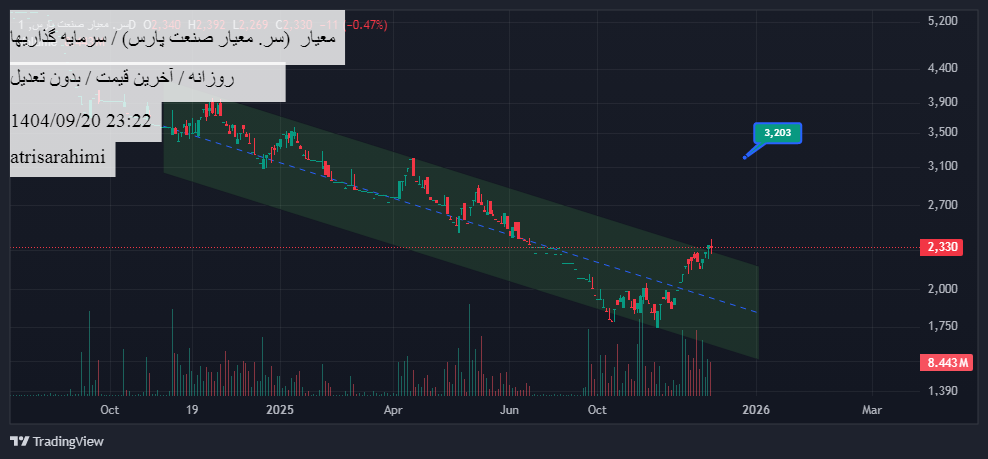Click the 1,390 price axis label
The image size is (988, 459).
(943, 390)
